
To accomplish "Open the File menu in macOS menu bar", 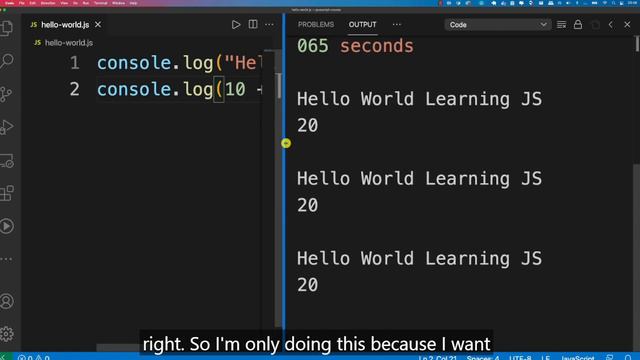I will pos(22,3).
